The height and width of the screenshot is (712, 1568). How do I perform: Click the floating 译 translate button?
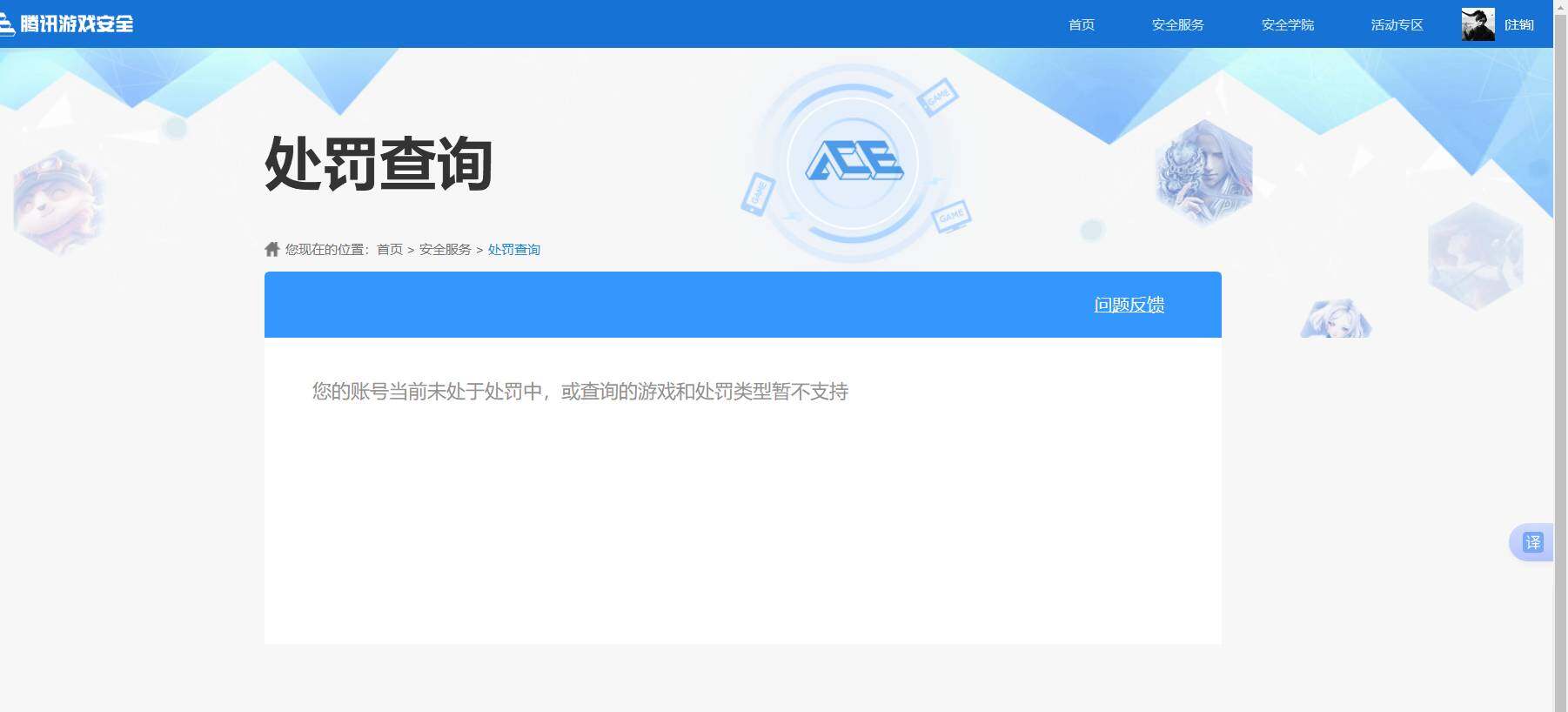[x=1532, y=542]
